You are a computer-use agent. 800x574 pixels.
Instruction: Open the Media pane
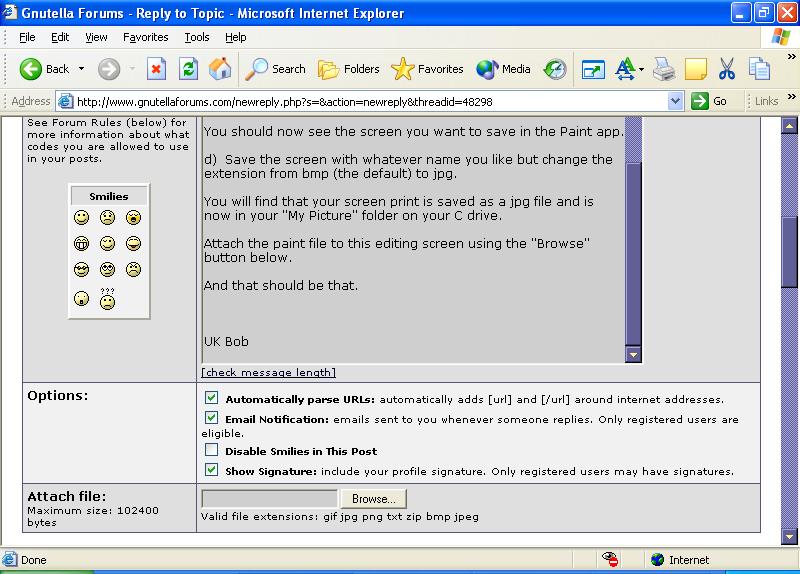click(x=503, y=69)
